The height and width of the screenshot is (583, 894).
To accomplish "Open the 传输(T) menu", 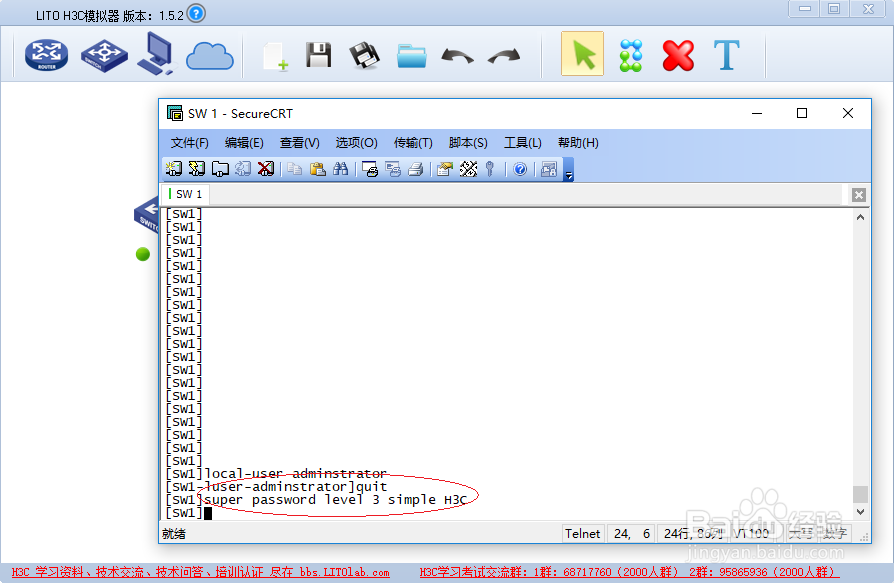I will point(413,142).
